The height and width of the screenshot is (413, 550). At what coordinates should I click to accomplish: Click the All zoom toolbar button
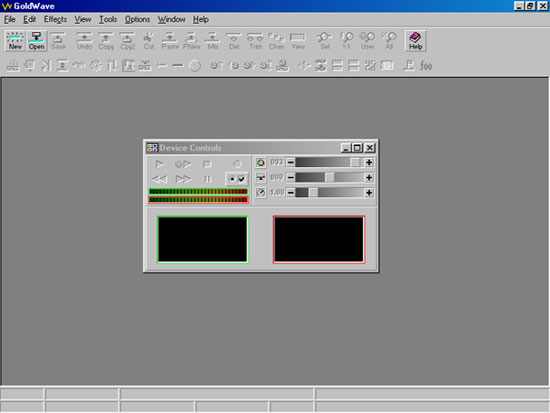389,41
